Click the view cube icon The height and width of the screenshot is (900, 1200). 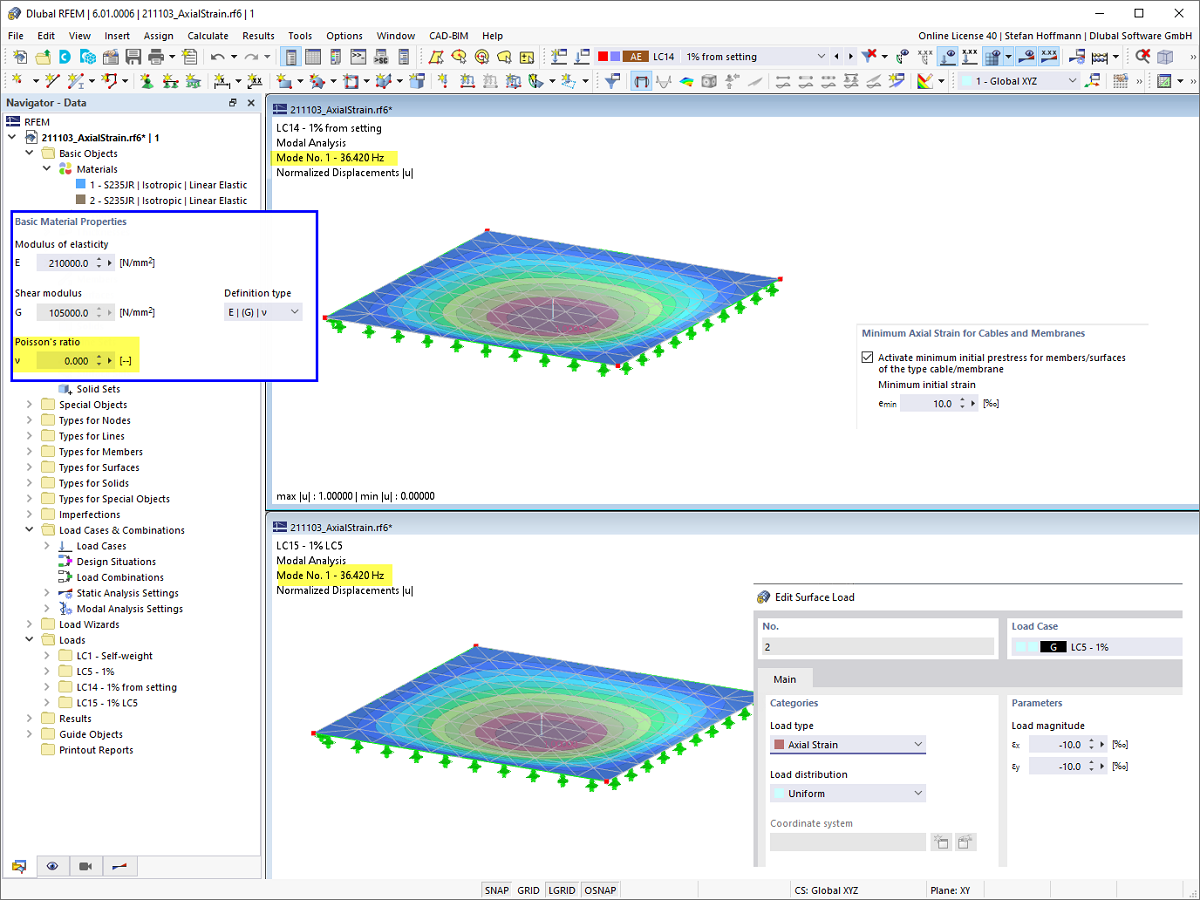(1165, 56)
